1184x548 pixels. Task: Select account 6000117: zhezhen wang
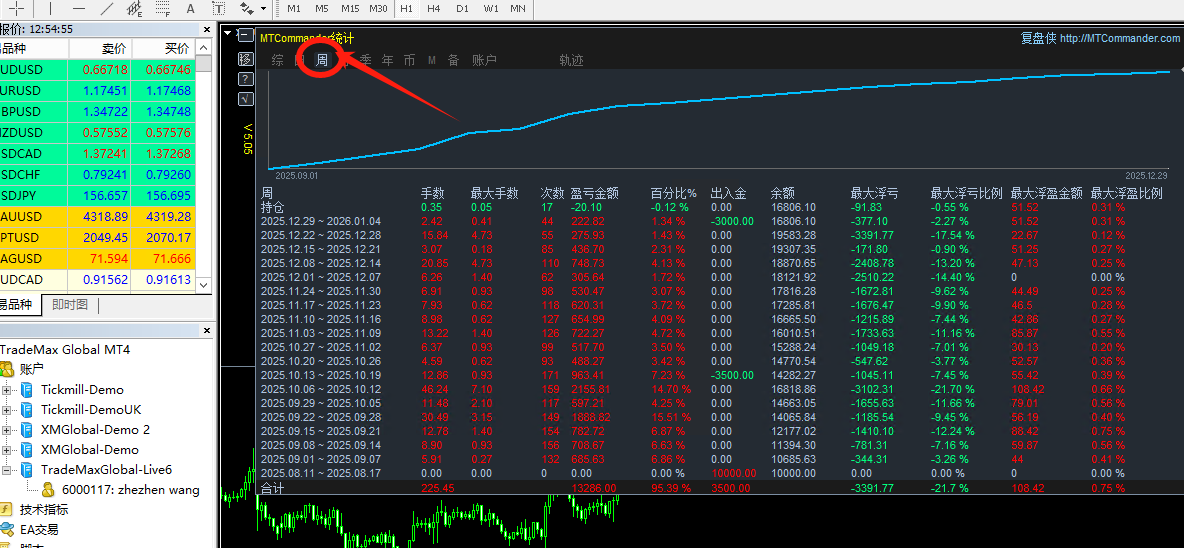tap(131, 490)
